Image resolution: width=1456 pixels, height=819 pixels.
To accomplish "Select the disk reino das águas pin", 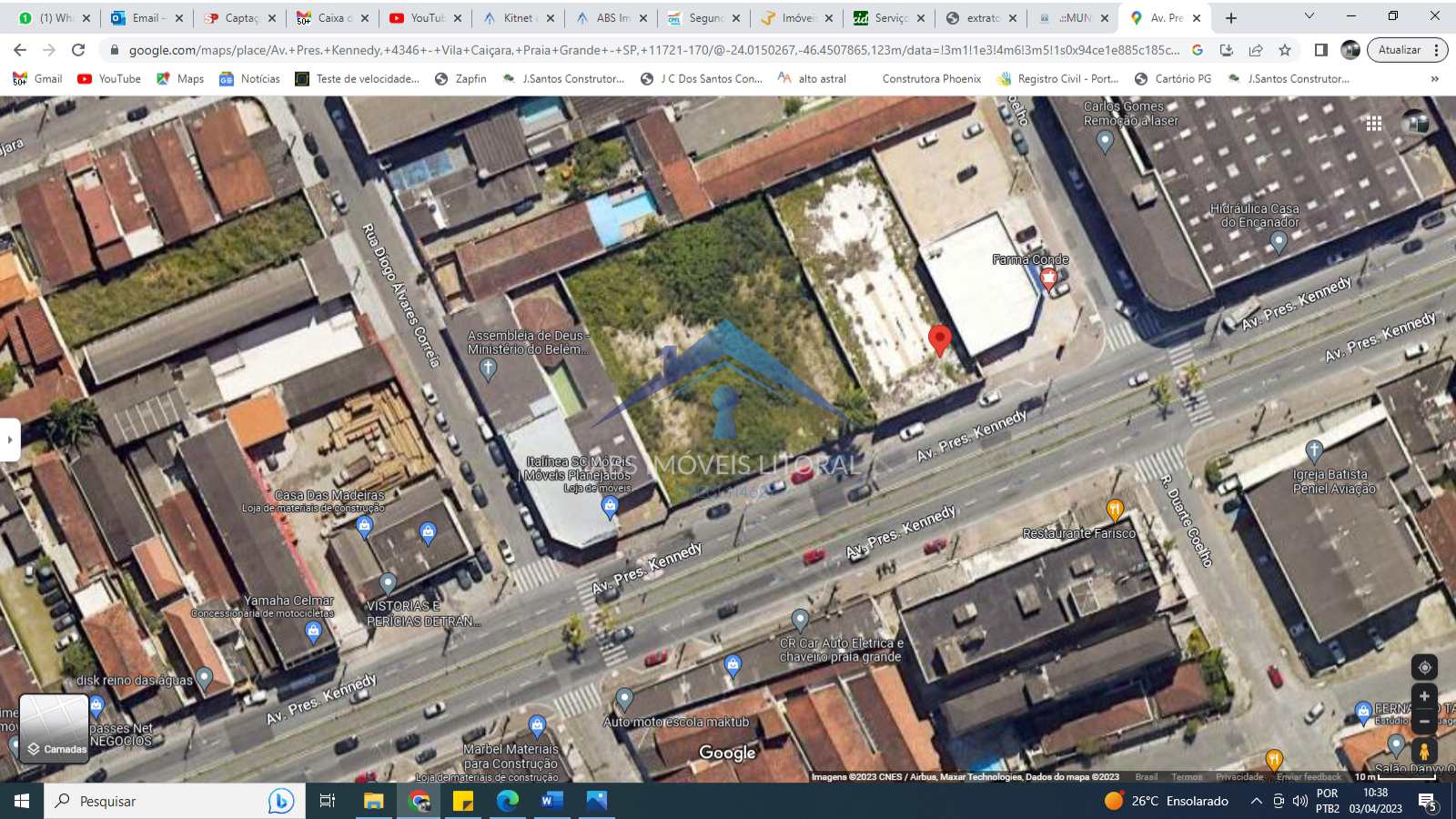I will coord(205,677).
